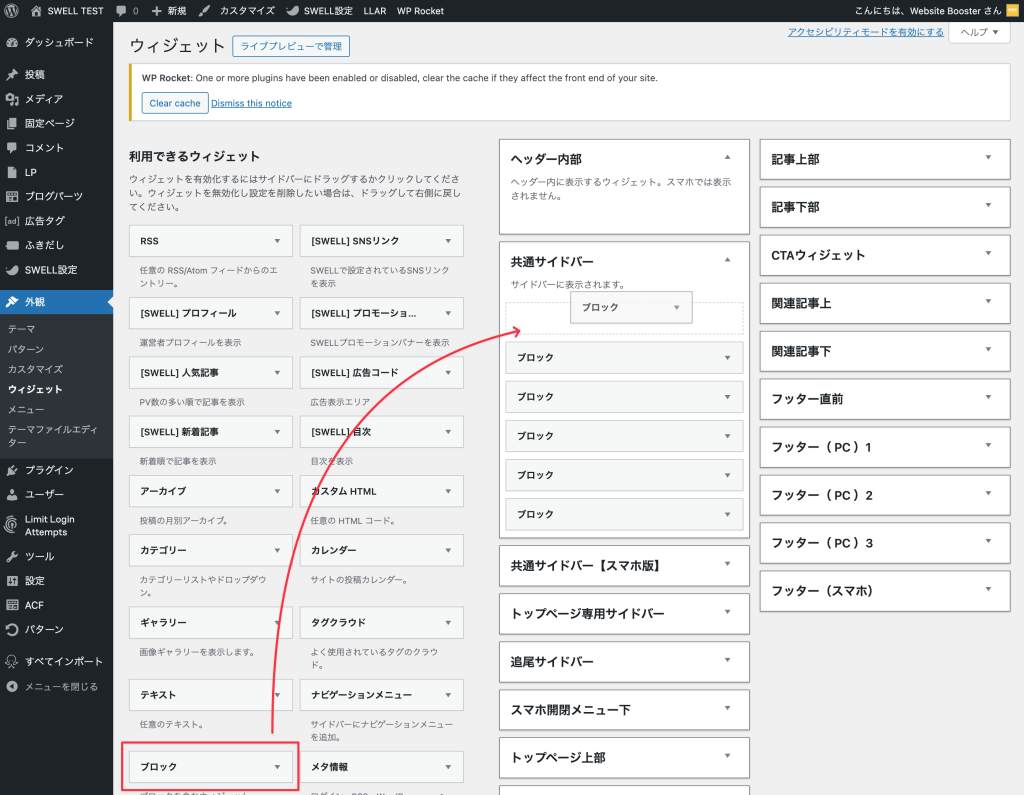Open the WordPress logo menu in admin bar
This screenshot has height=795, width=1024.
click(10, 11)
